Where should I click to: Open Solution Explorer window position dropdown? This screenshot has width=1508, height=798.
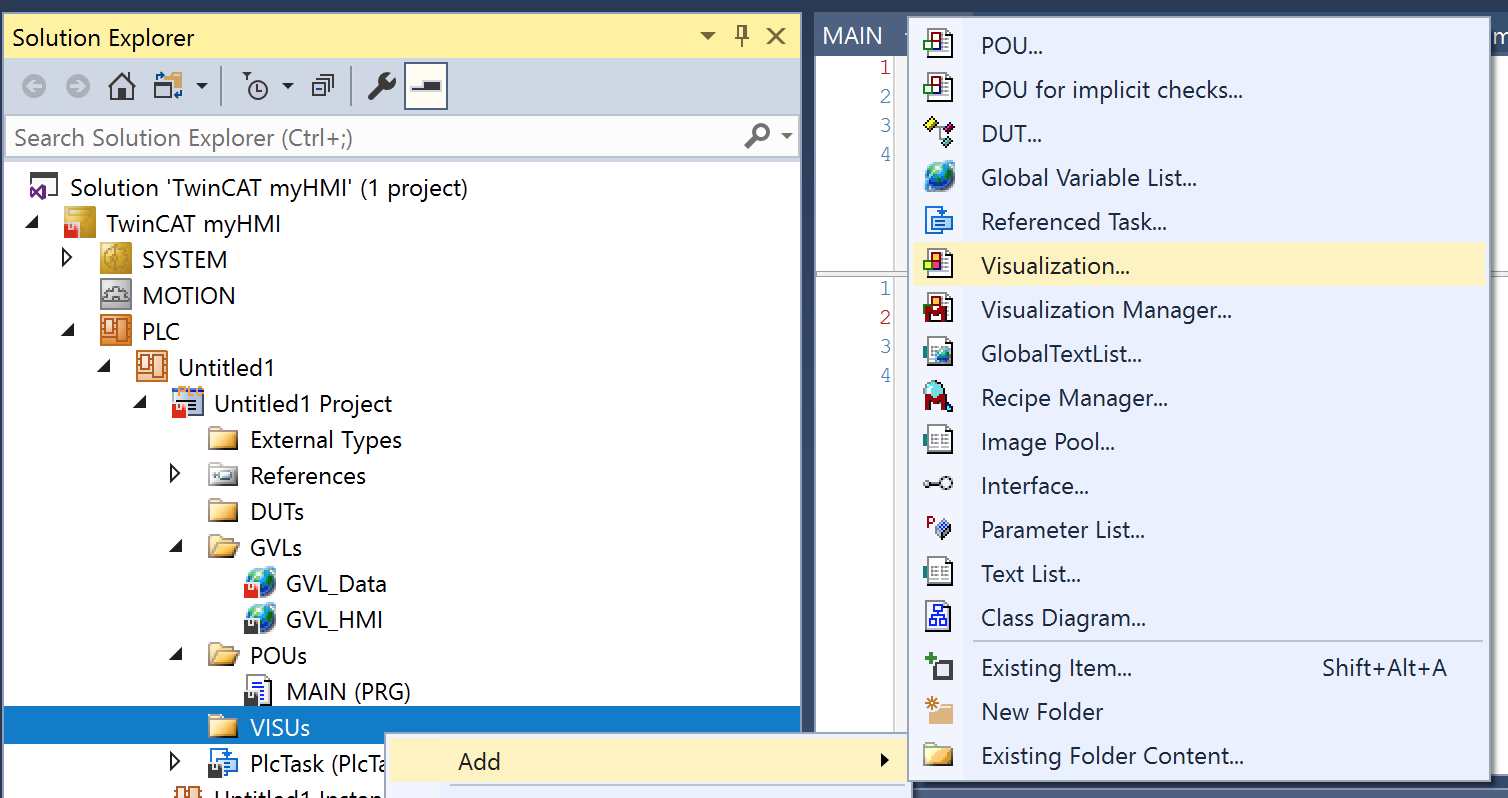pyautogui.click(x=708, y=37)
